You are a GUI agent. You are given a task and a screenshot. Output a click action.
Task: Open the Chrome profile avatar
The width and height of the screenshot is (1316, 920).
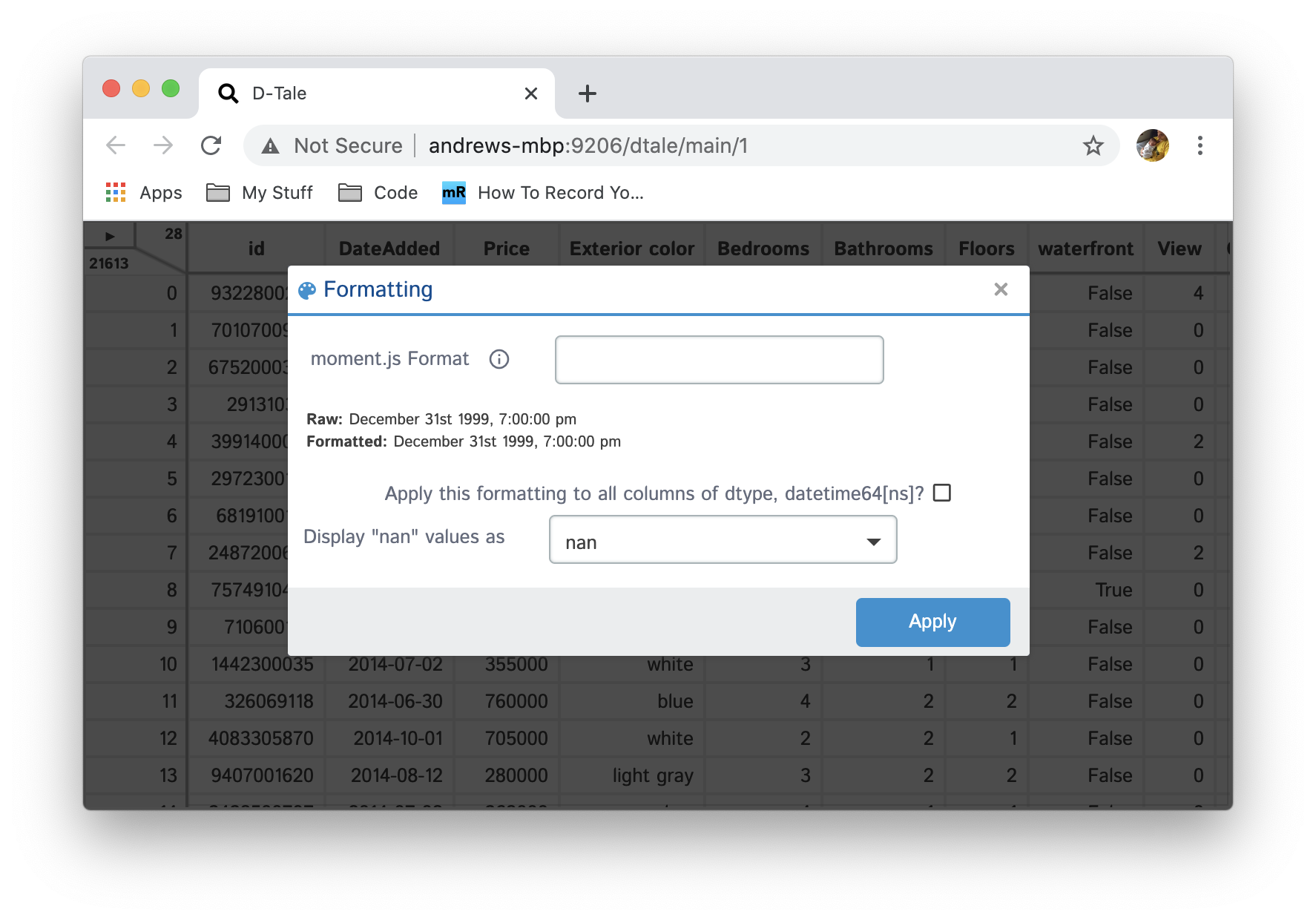click(x=1152, y=145)
